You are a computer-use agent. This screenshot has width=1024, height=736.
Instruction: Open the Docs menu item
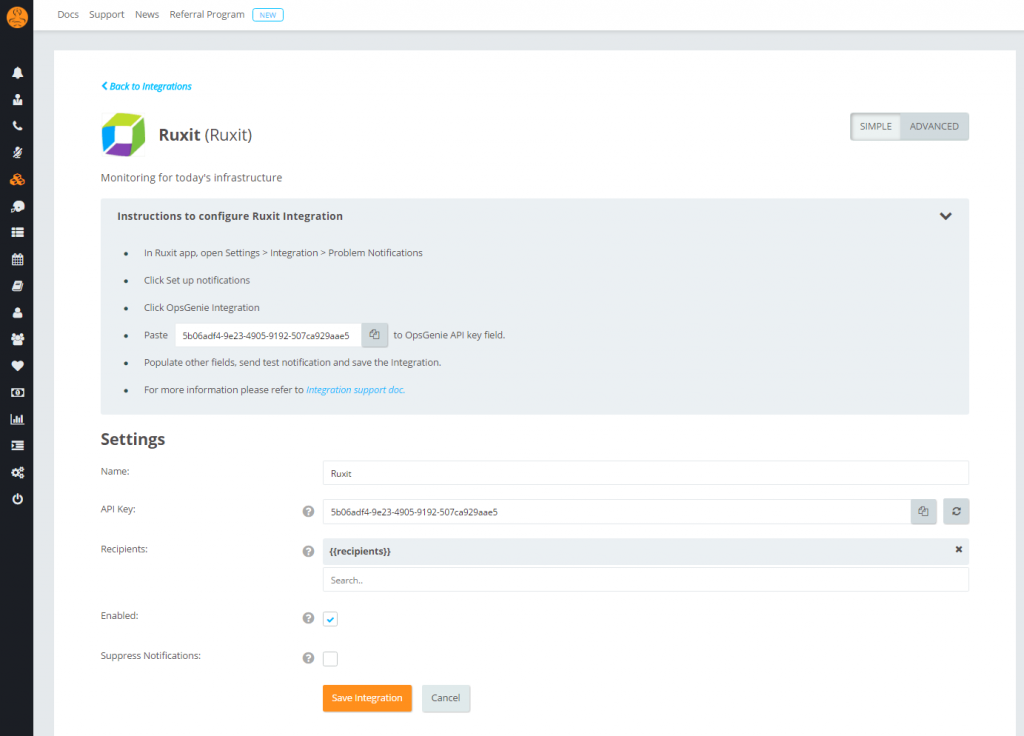[x=68, y=14]
